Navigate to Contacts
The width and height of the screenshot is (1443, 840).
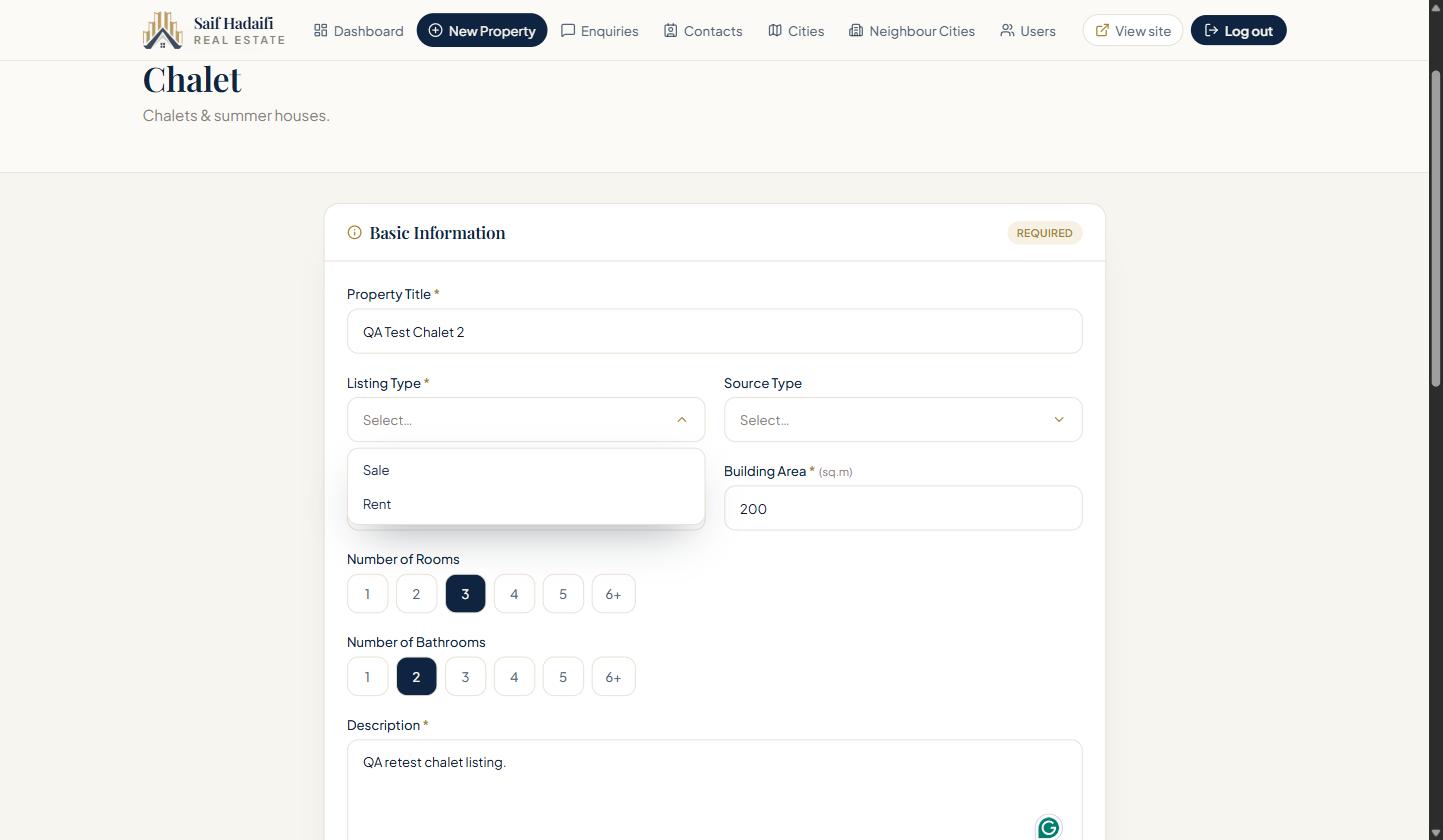(x=703, y=30)
